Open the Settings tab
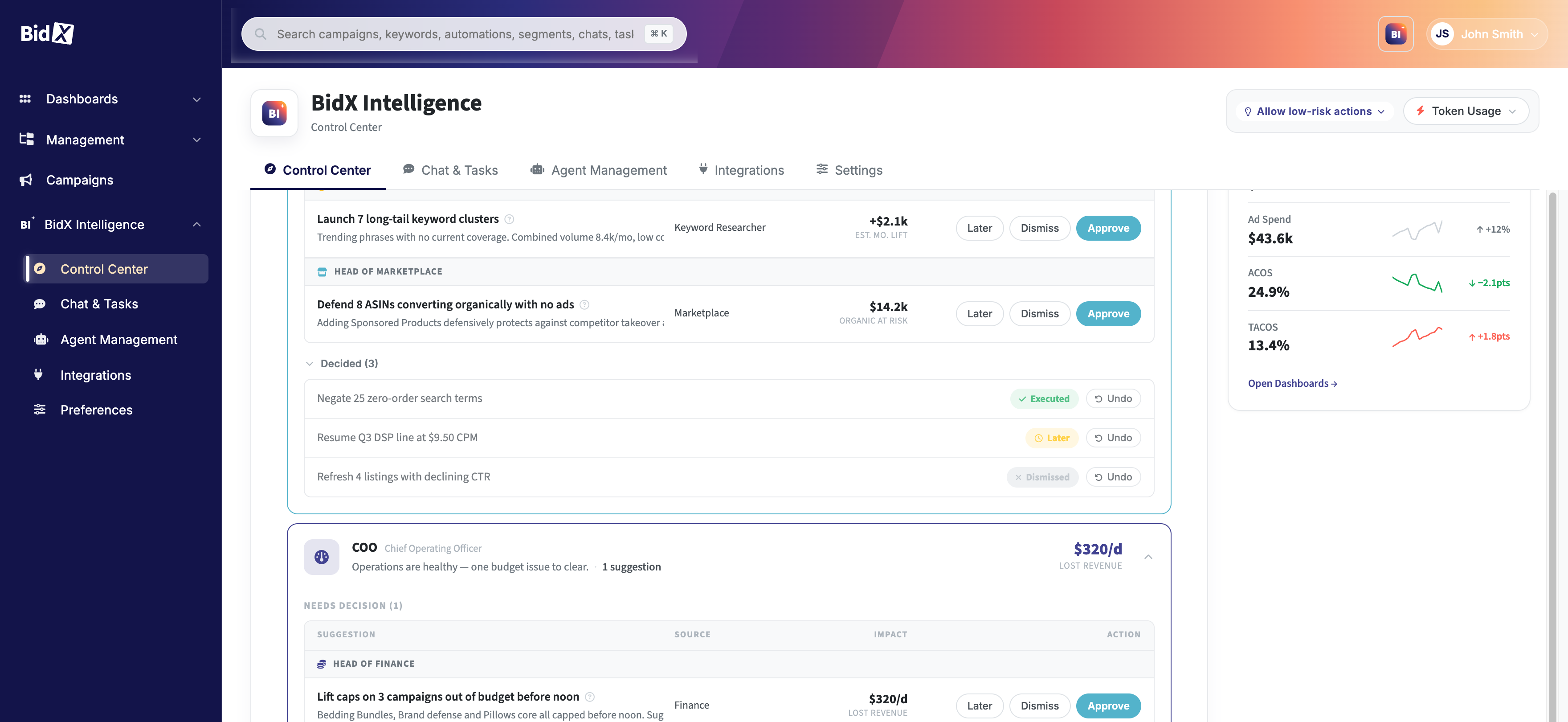This screenshot has width=1568, height=722. 849,170
